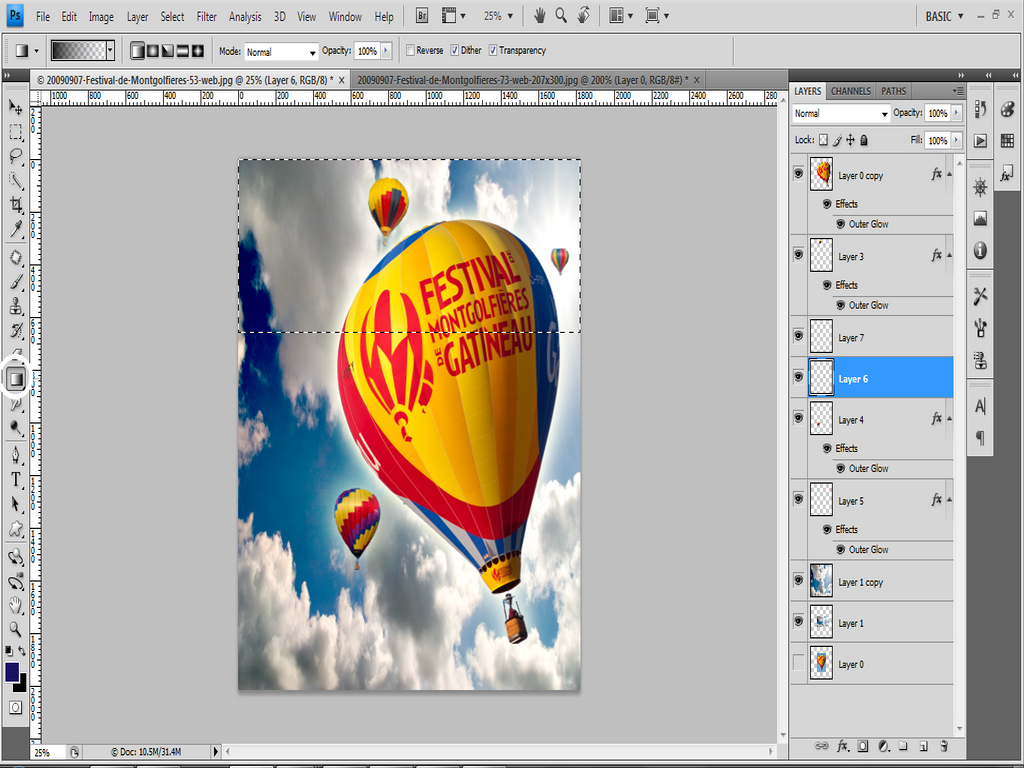This screenshot has height=768, width=1024.
Task: Set the background color swatch
Action: coord(22,684)
